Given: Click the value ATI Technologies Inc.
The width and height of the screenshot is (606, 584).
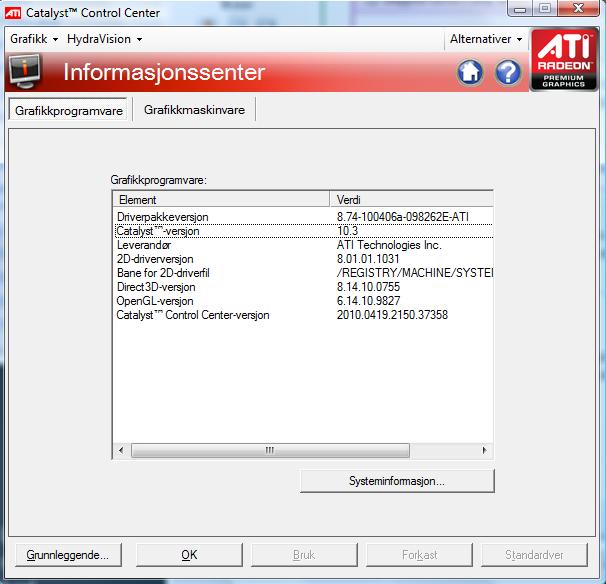Looking at the screenshot, I should (389, 245).
